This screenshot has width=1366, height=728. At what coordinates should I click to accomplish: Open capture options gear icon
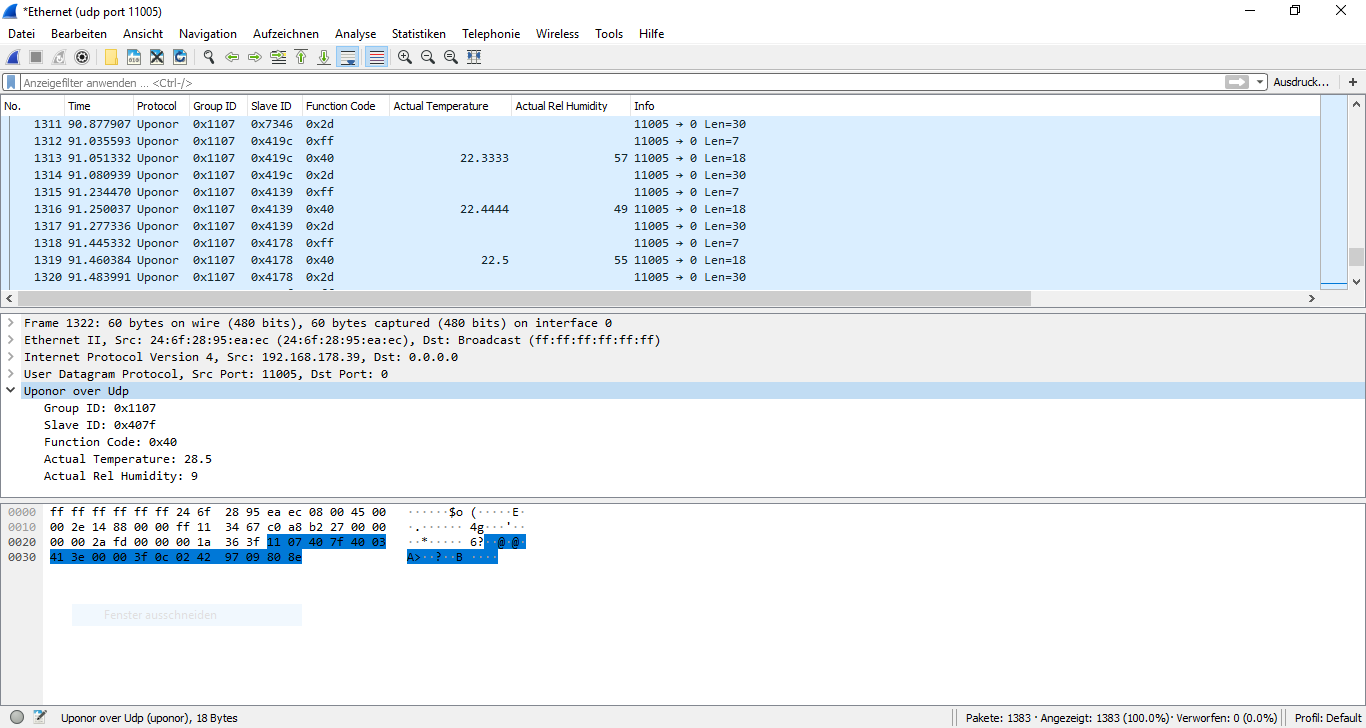coord(82,57)
